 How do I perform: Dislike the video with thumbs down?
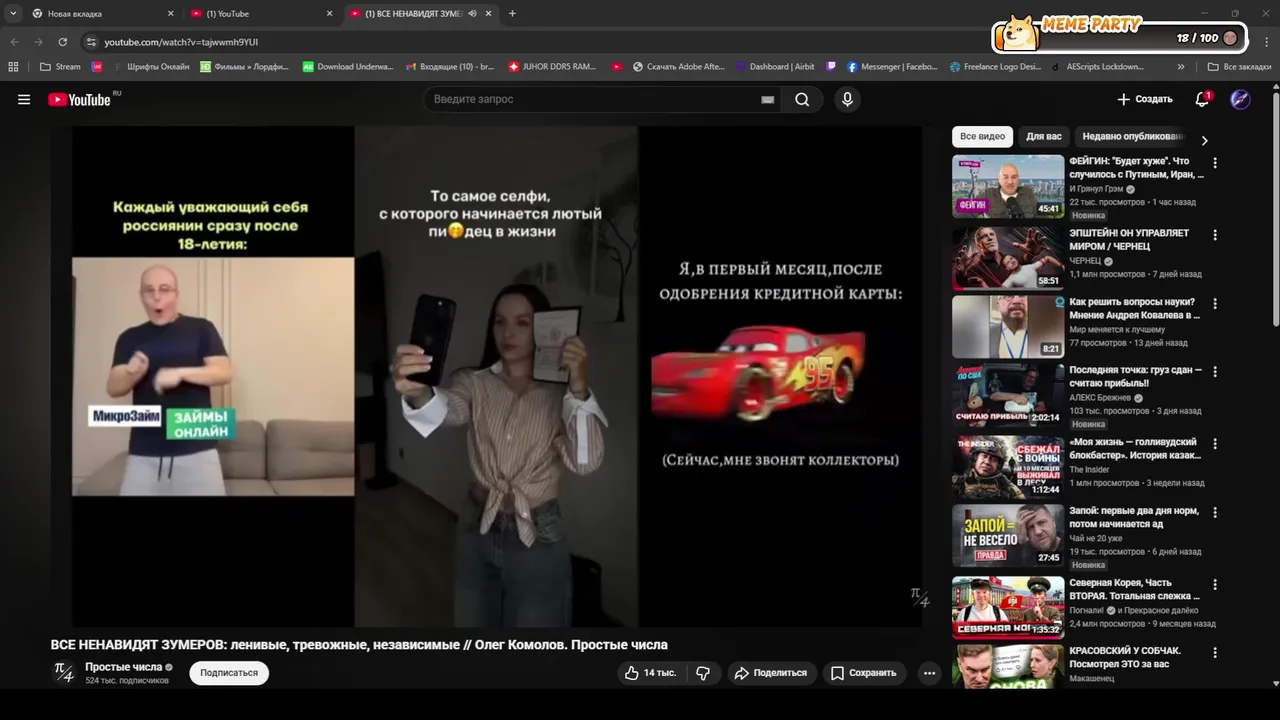[703, 673]
